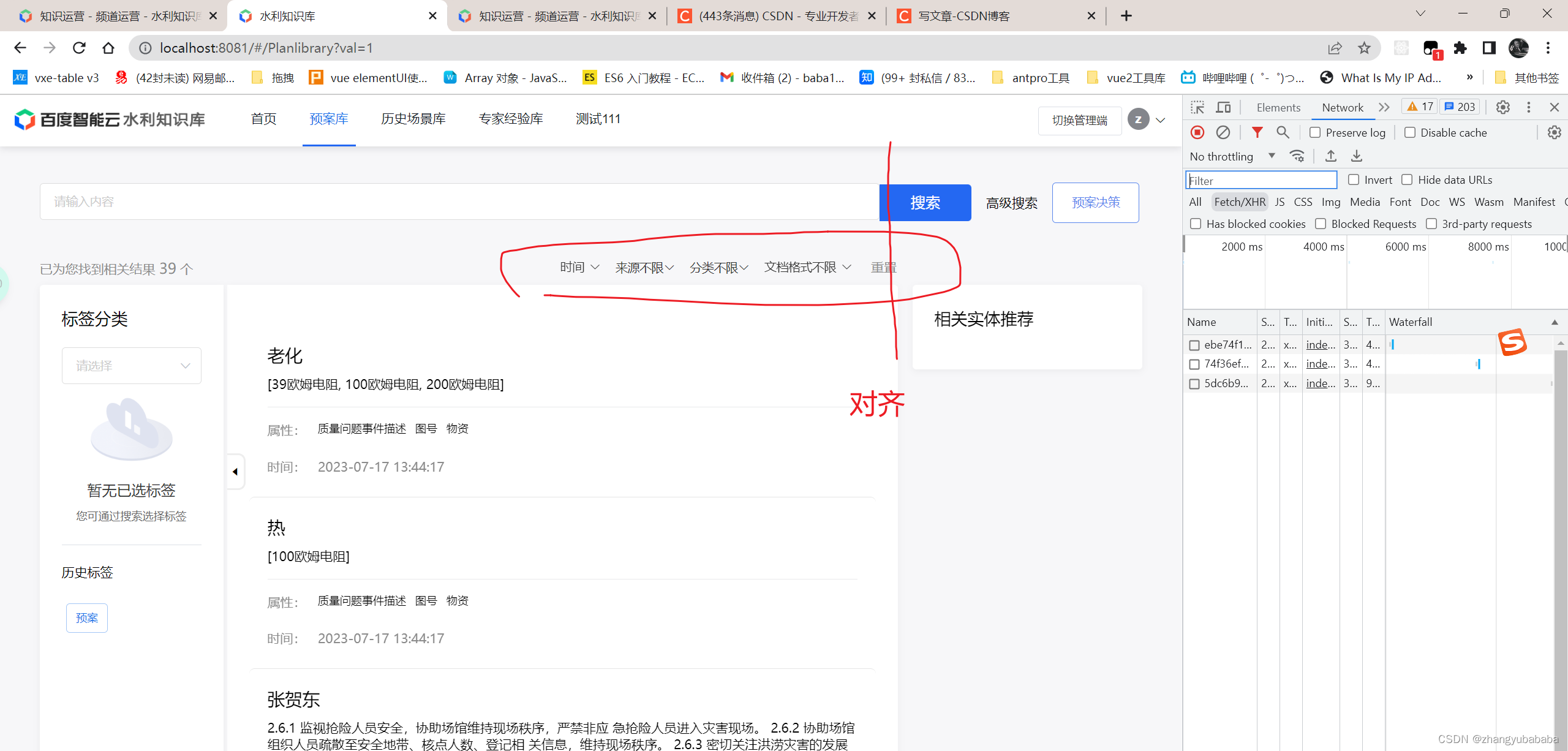Click the record (red circle) network icon

click(1198, 132)
